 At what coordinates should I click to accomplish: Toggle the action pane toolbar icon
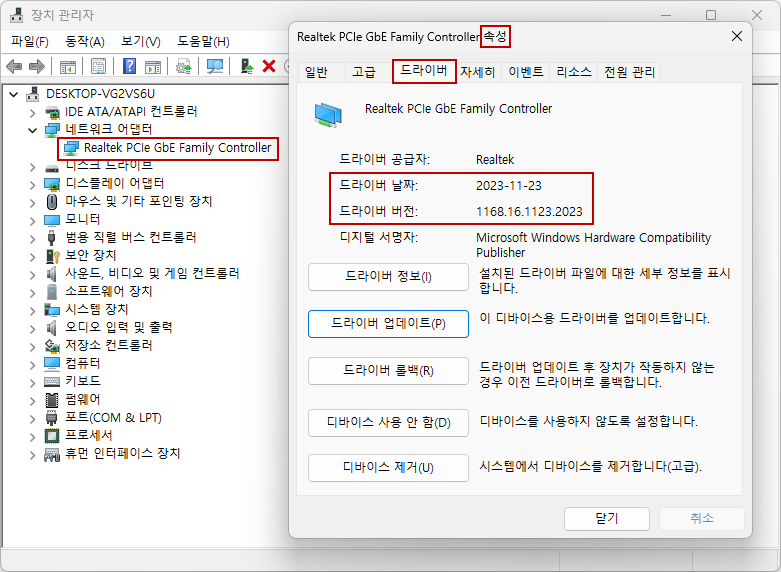[x=153, y=66]
